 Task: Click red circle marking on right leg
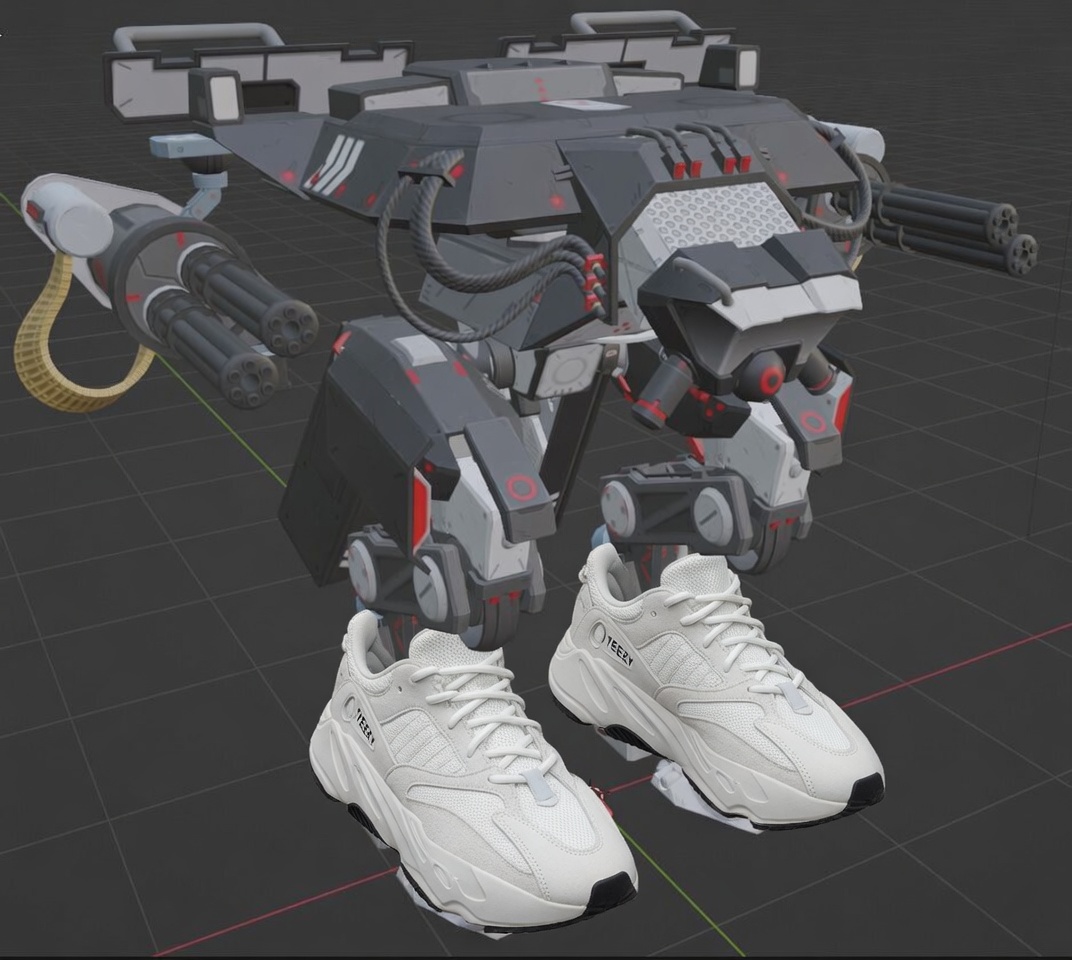tap(814, 420)
